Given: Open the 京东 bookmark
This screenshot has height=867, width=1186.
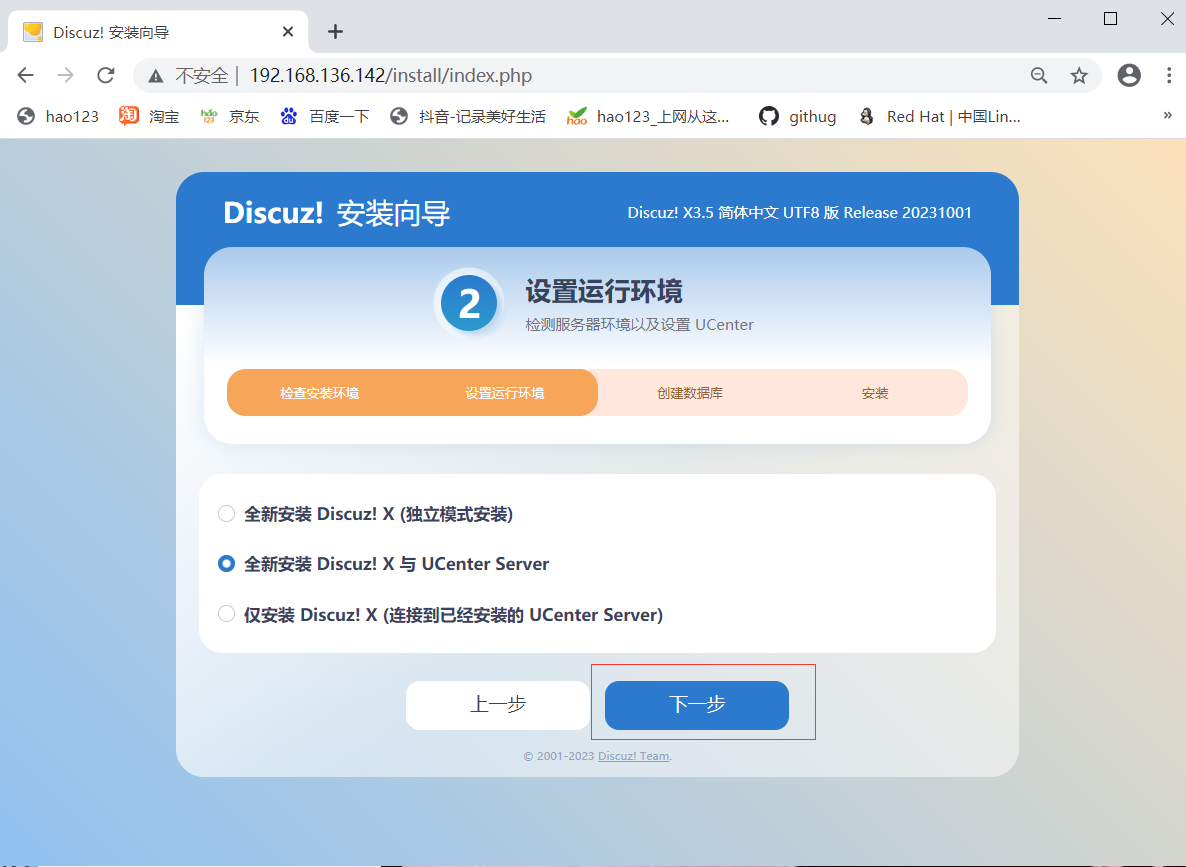Looking at the screenshot, I should click(x=229, y=117).
